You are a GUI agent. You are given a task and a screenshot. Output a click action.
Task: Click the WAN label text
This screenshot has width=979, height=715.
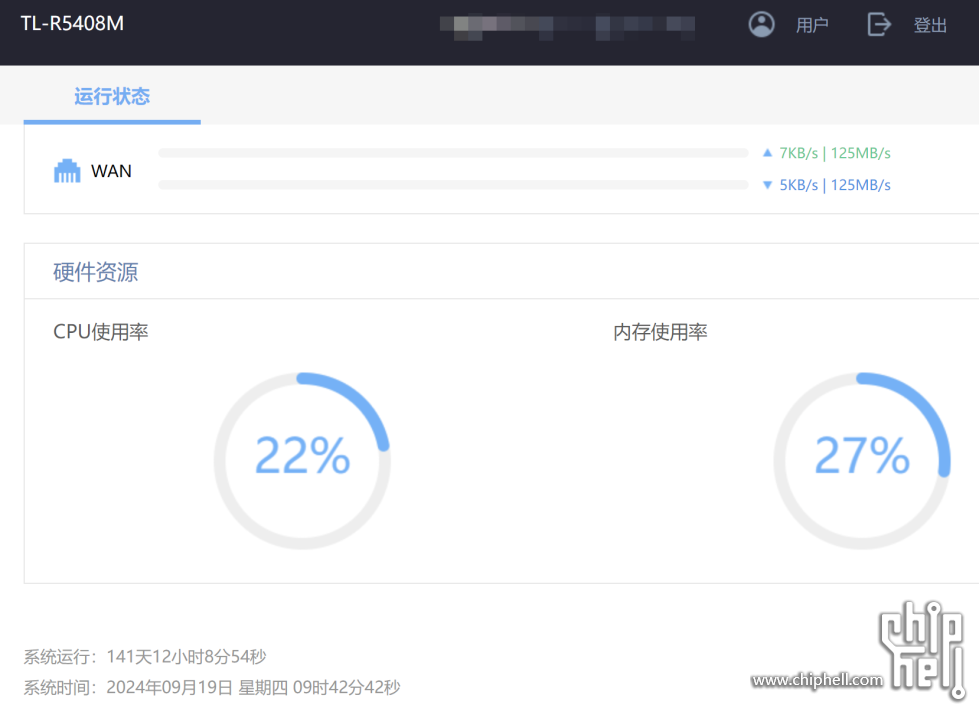tap(111, 171)
